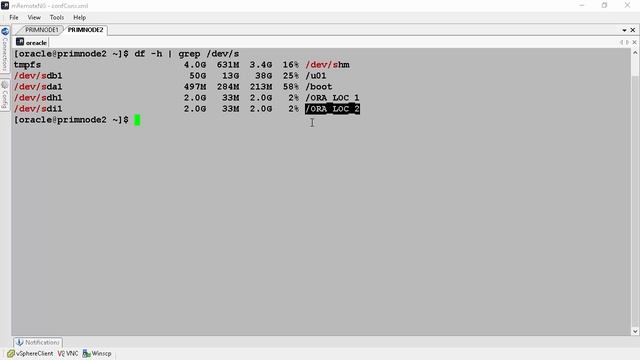The image size is (640, 360).
Task: Open the Notifications panel tab
Action: (38, 342)
